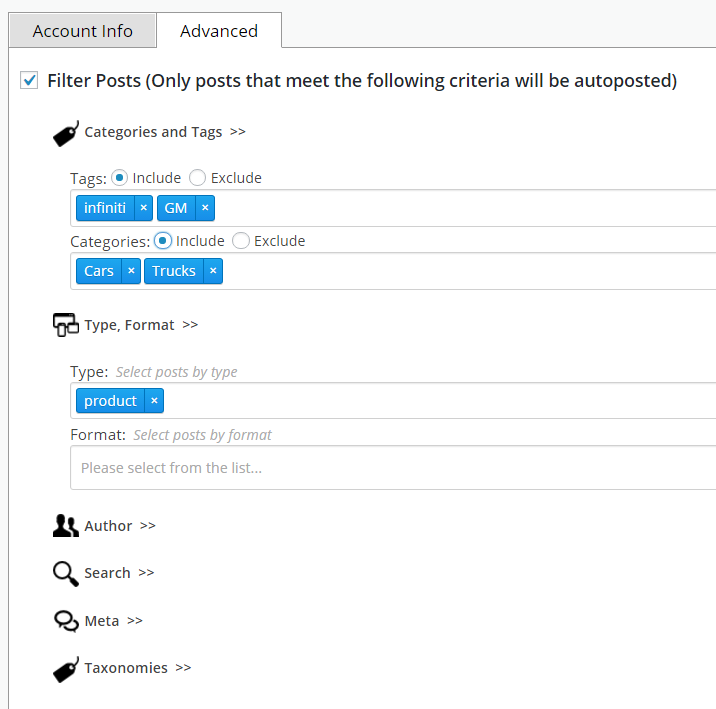Image resolution: width=716 pixels, height=709 pixels.
Task: Click the speech bubbles Meta icon
Action: coord(66,621)
